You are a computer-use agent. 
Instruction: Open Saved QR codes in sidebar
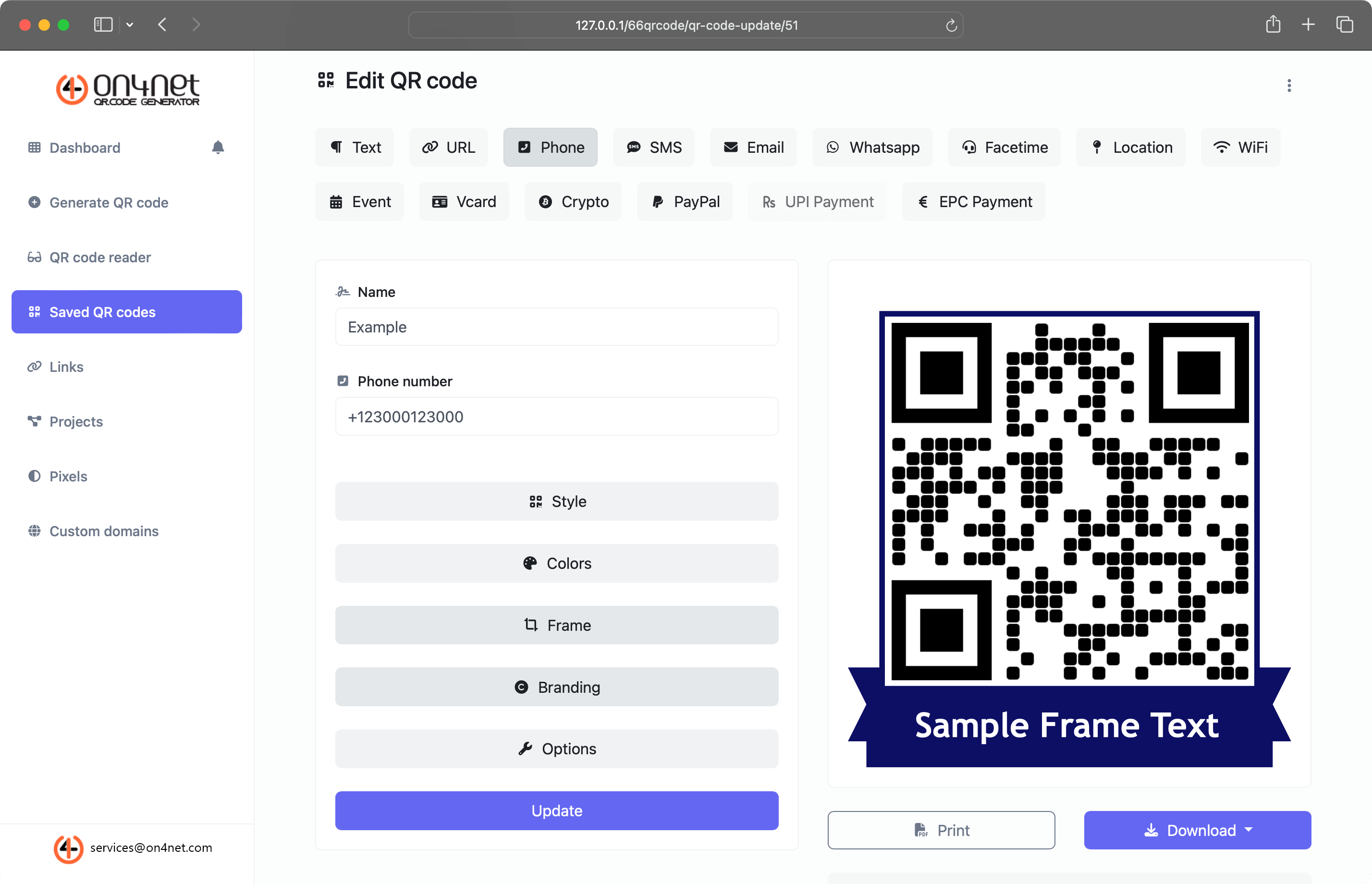(126, 312)
